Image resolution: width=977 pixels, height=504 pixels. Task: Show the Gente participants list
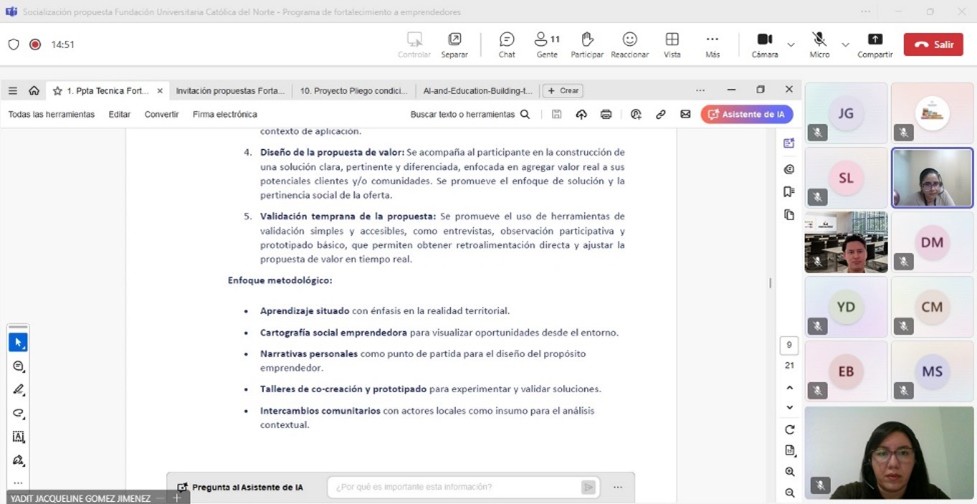[546, 44]
